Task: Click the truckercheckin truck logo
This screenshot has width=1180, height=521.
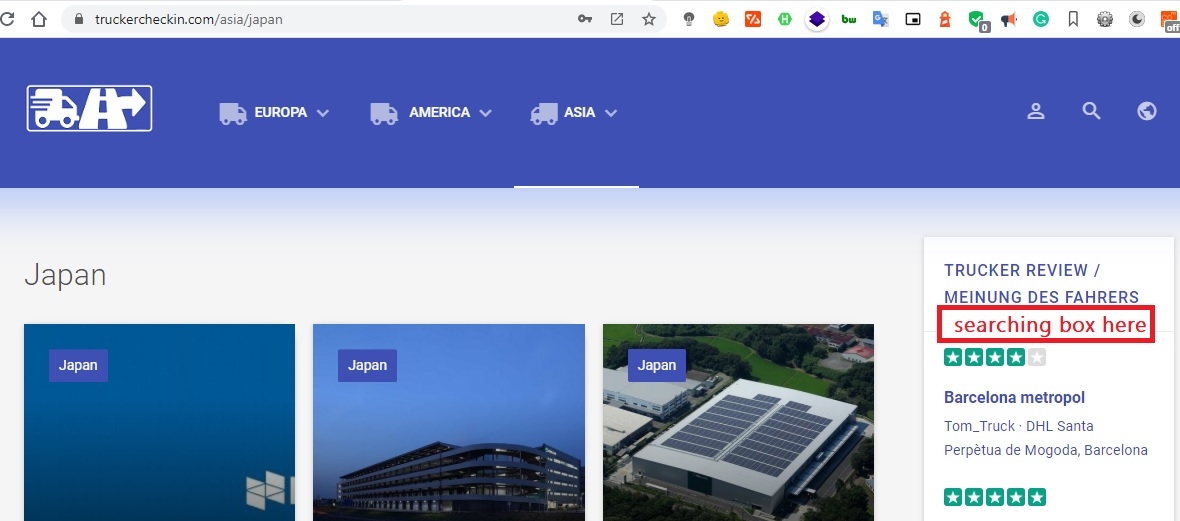Action: coord(89,109)
